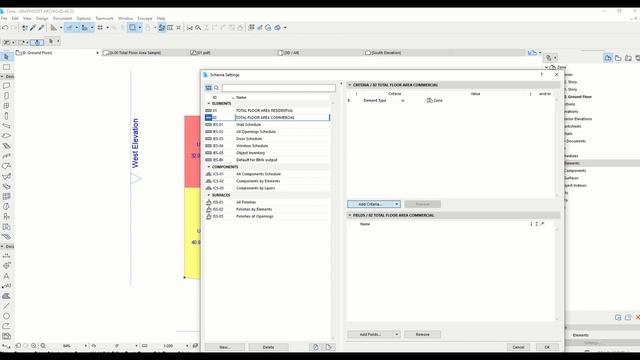
Task: Open the File menu
Action: 4,18
